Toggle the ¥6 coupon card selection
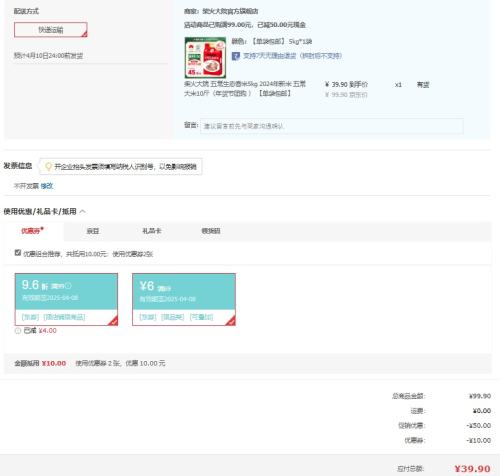Viewport: 500px width, 476px height. pyautogui.click(x=184, y=299)
